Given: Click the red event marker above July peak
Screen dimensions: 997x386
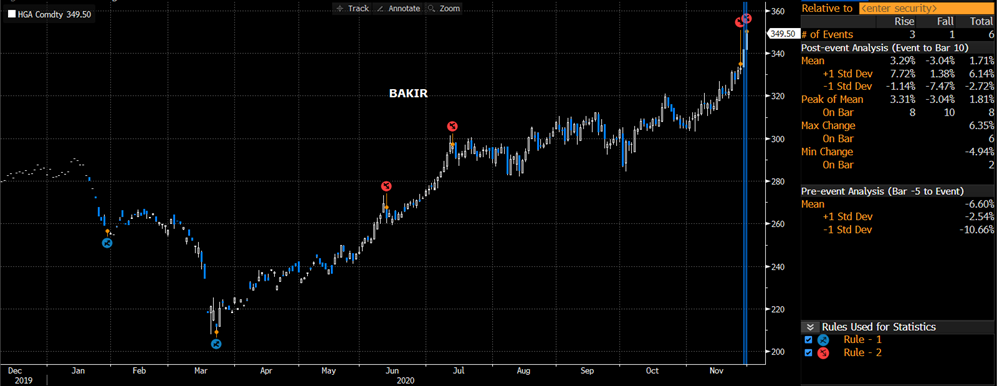Looking at the screenshot, I should point(452,126).
